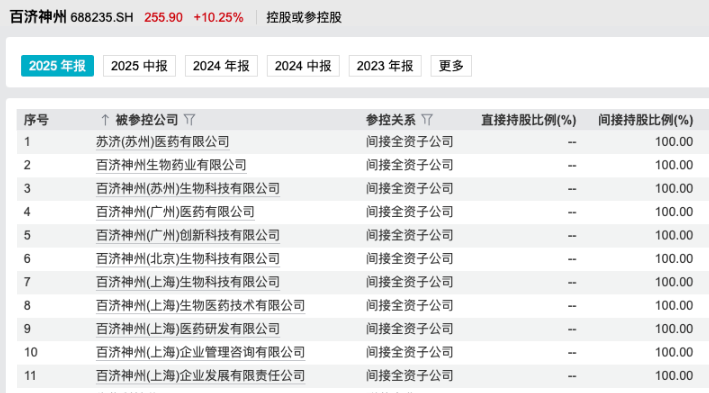
Task: Click the 序号 column header
Action: click(x=36, y=120)
